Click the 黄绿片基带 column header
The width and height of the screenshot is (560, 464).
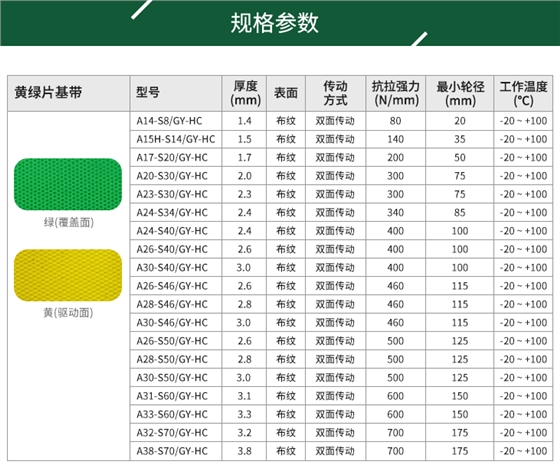pyautogui.click(x=48, y=93)
